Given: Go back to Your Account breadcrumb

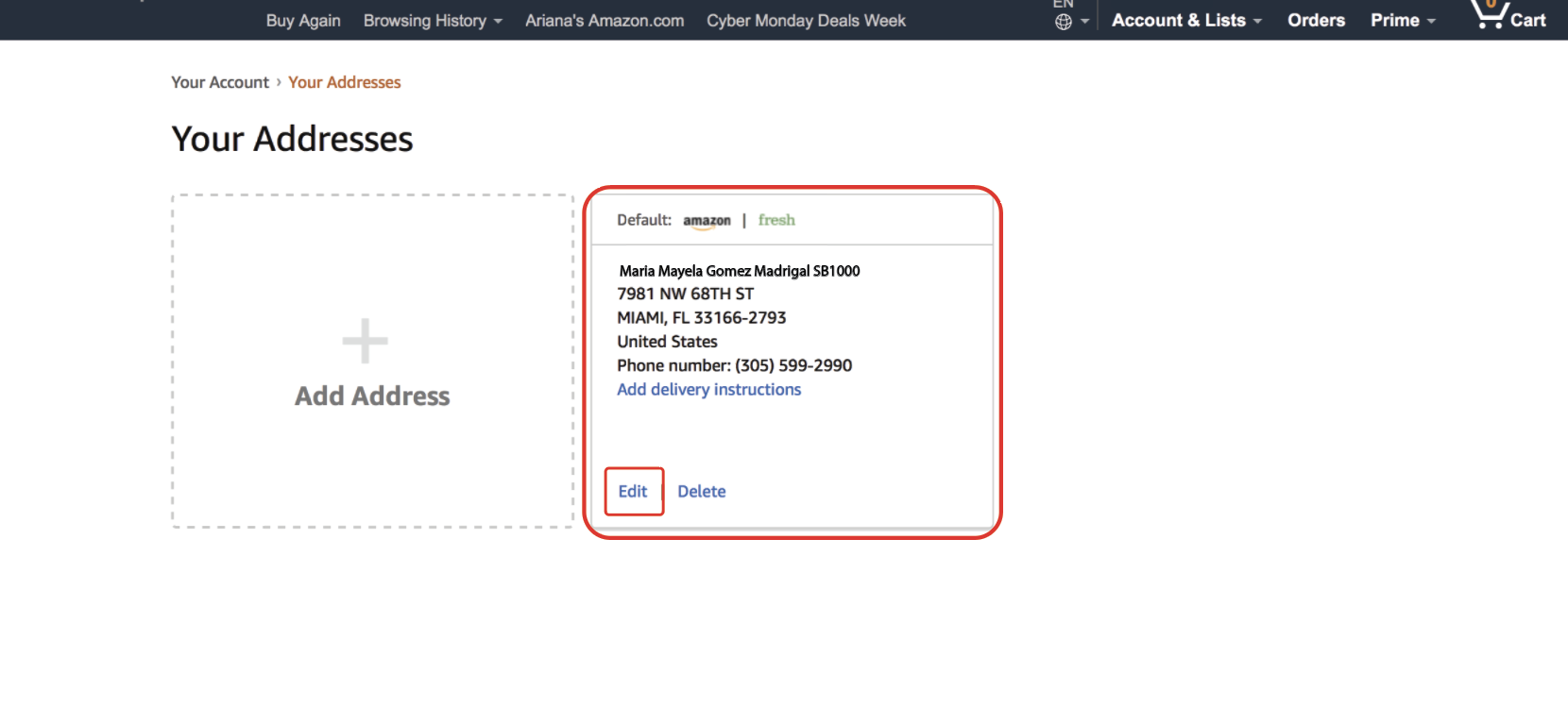Looking at the screenshot, I should click(220, 82).
